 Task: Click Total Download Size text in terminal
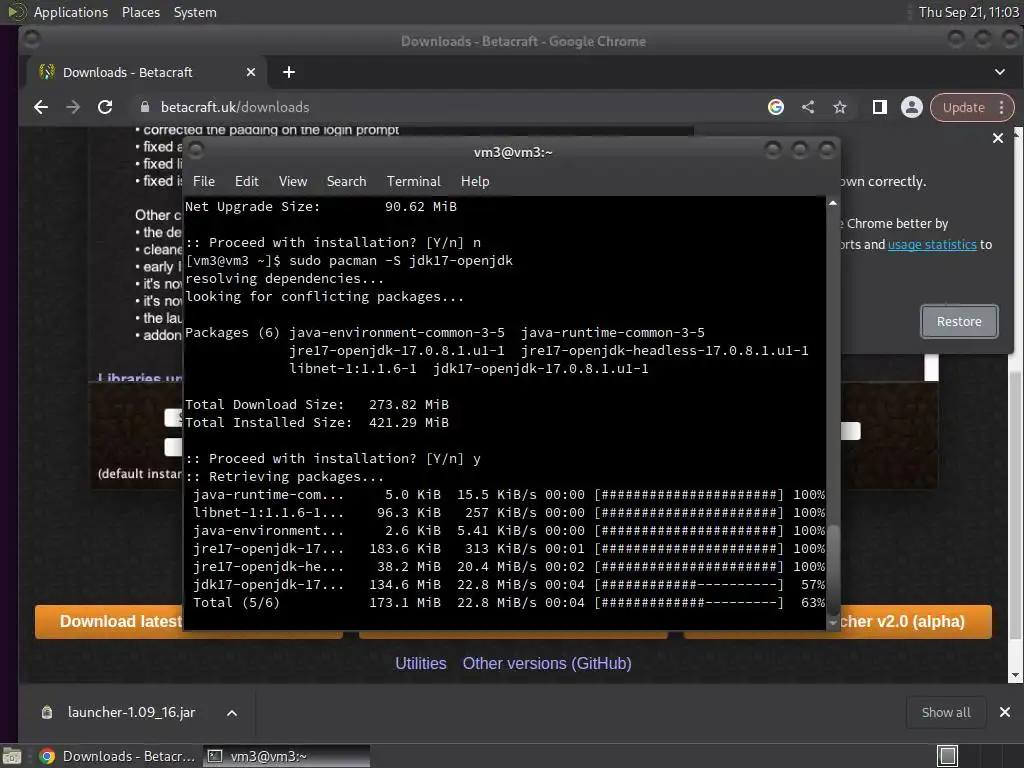(x=264, y=405)
